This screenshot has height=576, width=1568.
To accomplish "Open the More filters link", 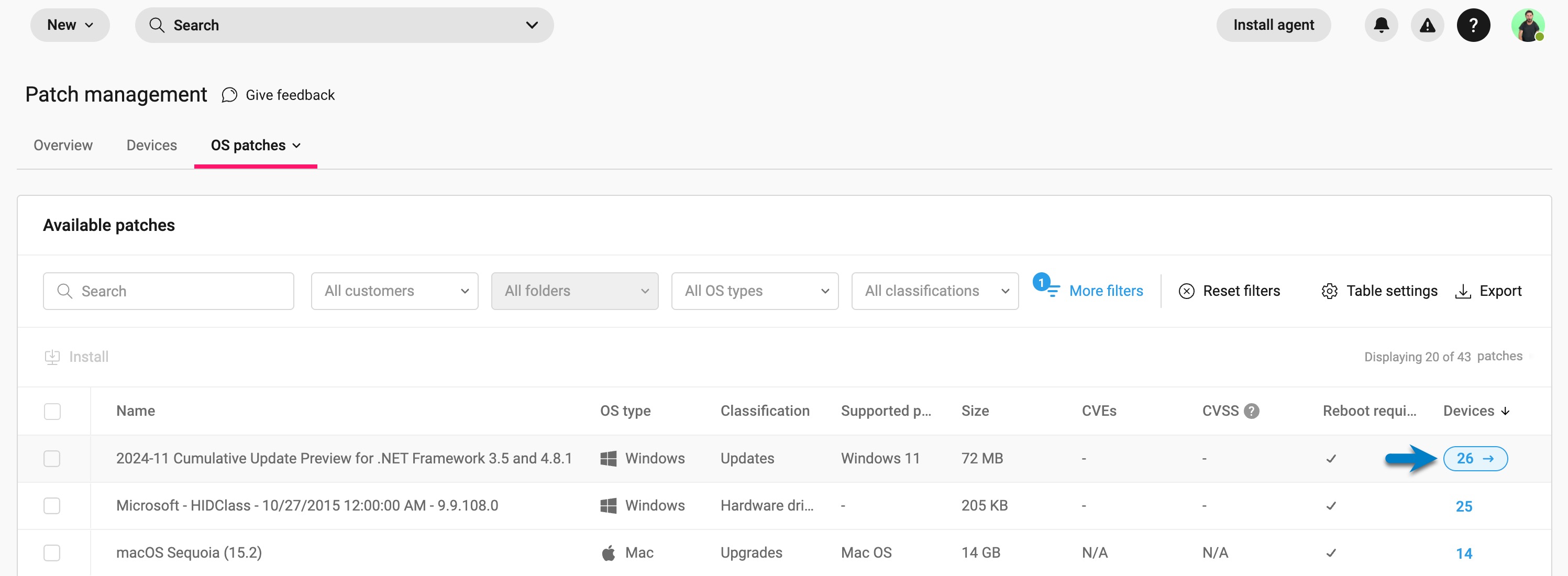I will point(1106,291).
